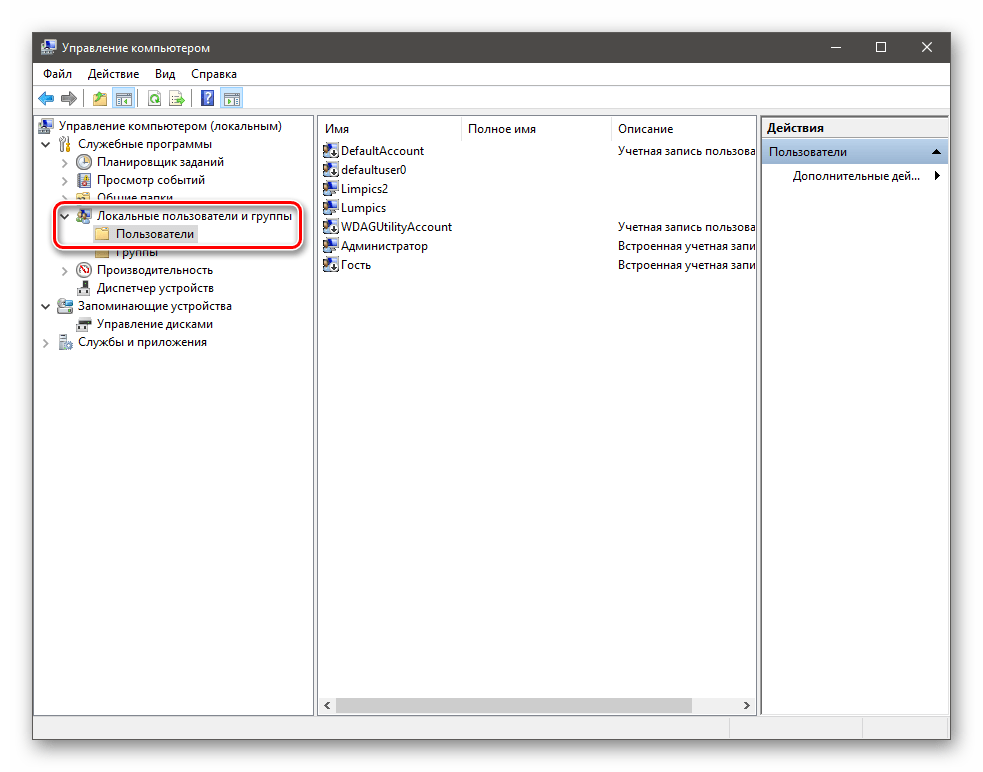This screenshot has height=772, width=983.
Task: Click the Export List toolbar icon
Action: (x=177, y=98)
